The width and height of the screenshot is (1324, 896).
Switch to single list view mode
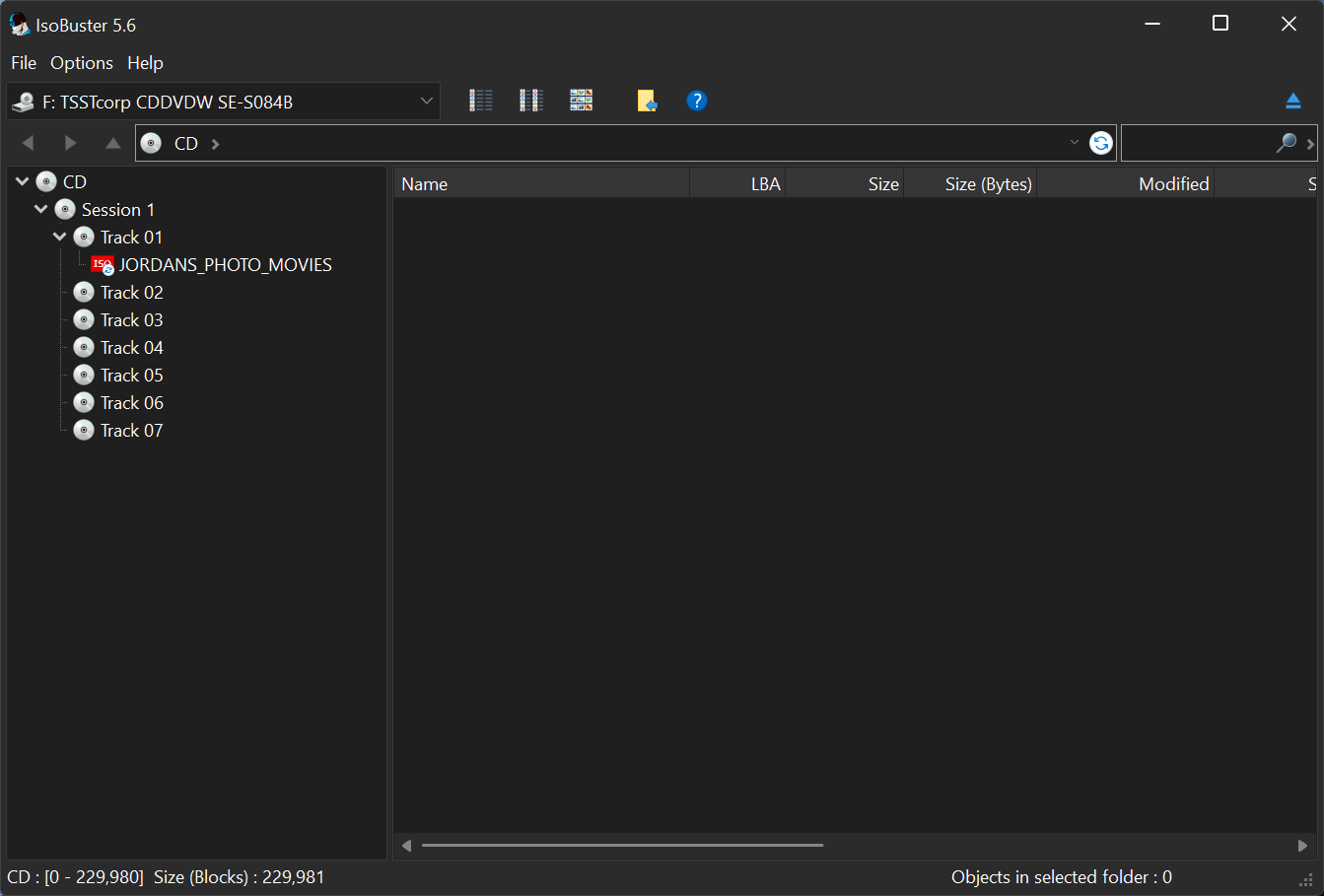point(480,100)
